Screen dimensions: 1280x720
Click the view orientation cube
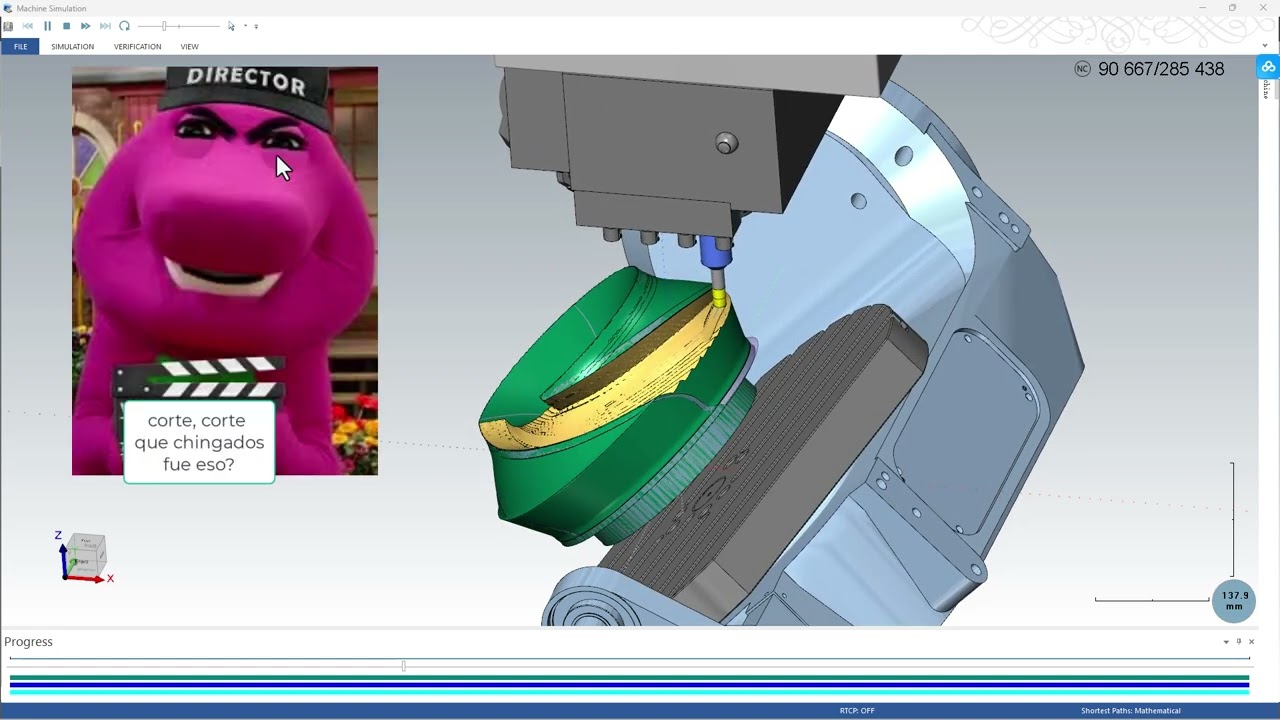87,556
